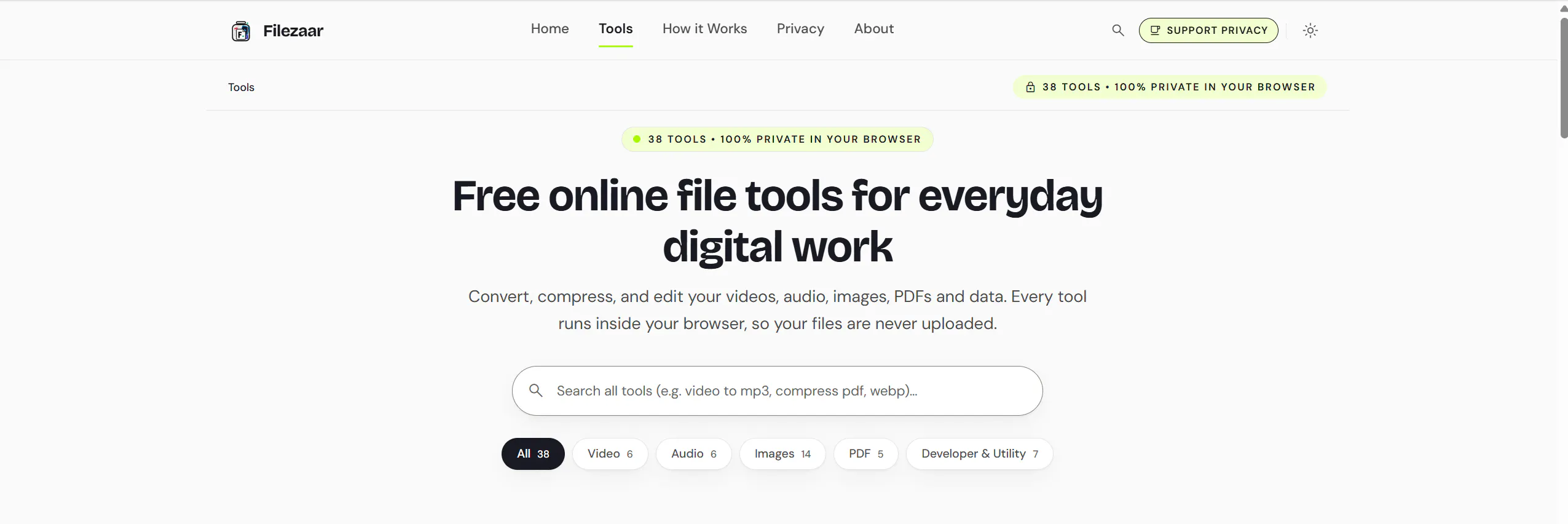
Task: Click the green-dot 38 Tools badge above heading
Action: click(777, 139)
